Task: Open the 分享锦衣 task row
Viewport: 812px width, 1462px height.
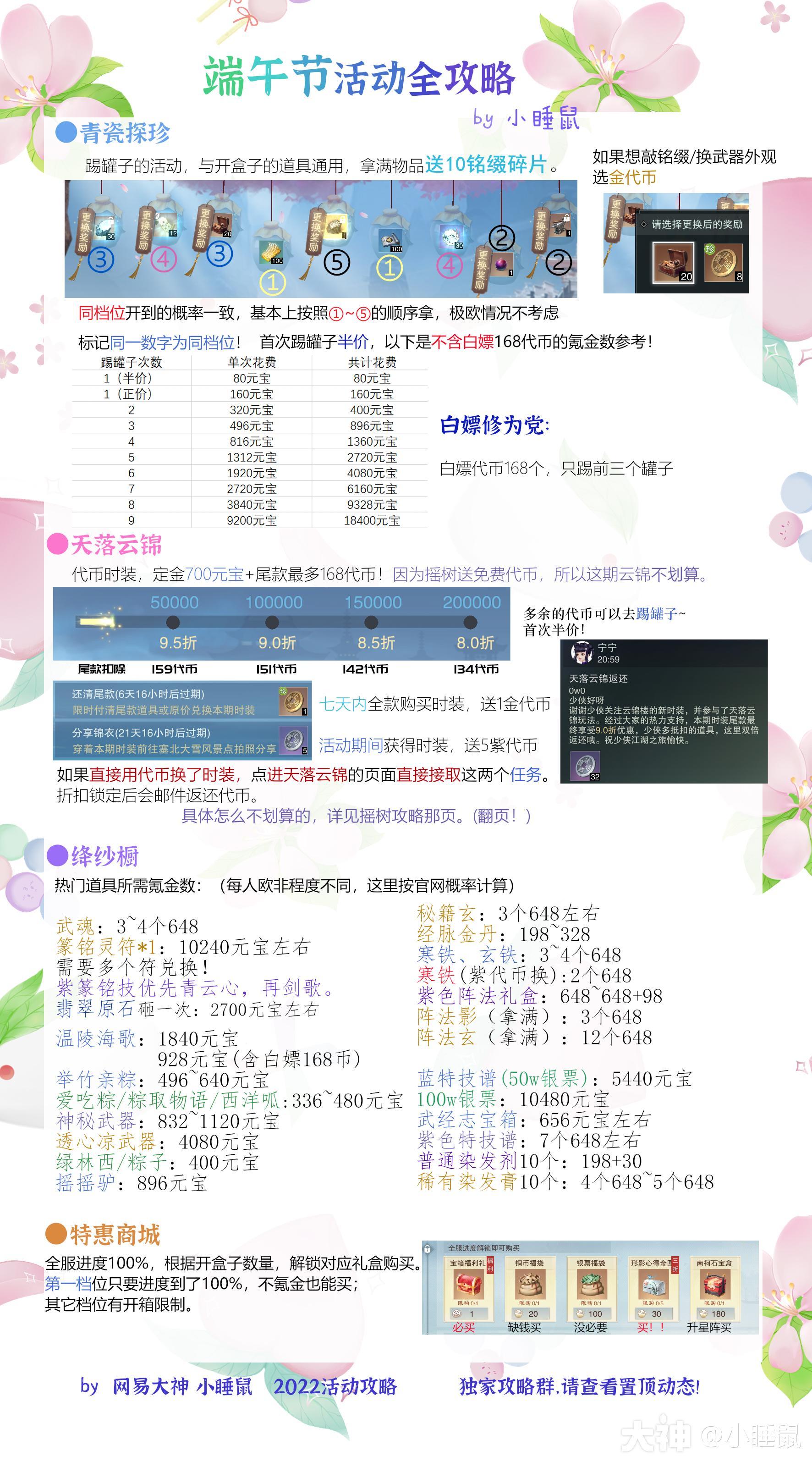Action: 182,740
